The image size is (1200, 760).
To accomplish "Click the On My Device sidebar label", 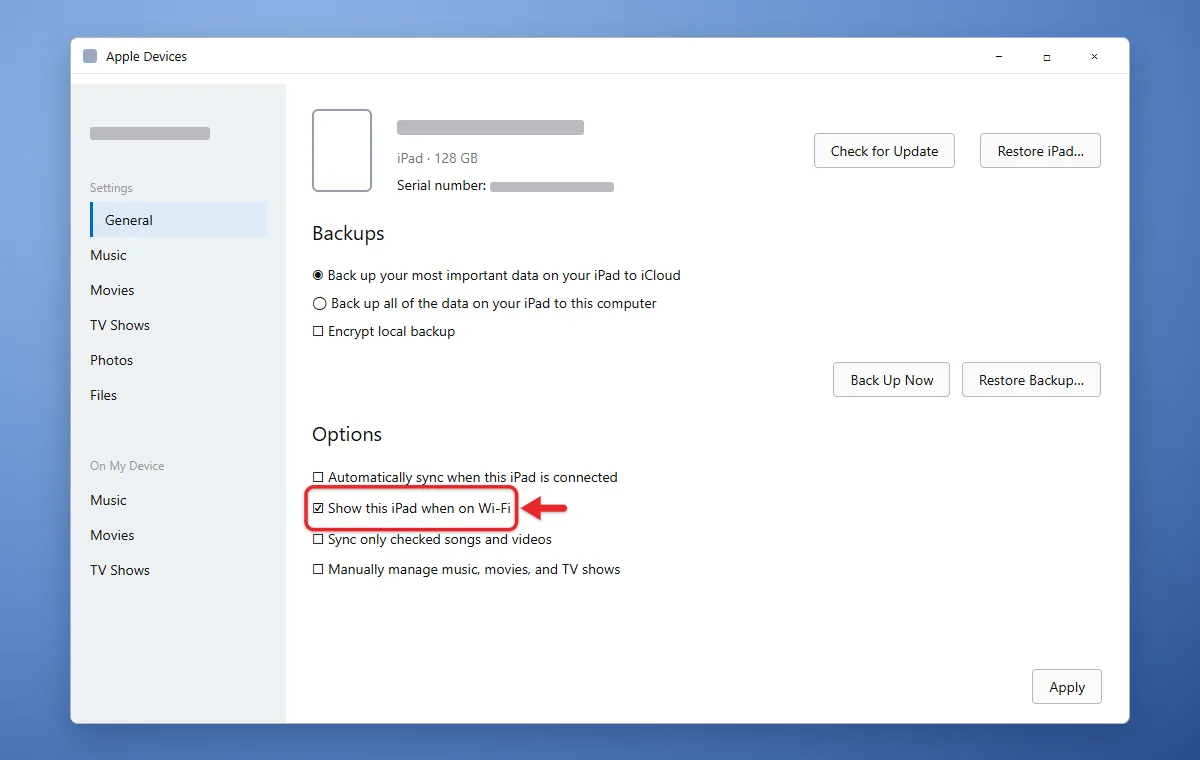I will click(x=127, y=466).
